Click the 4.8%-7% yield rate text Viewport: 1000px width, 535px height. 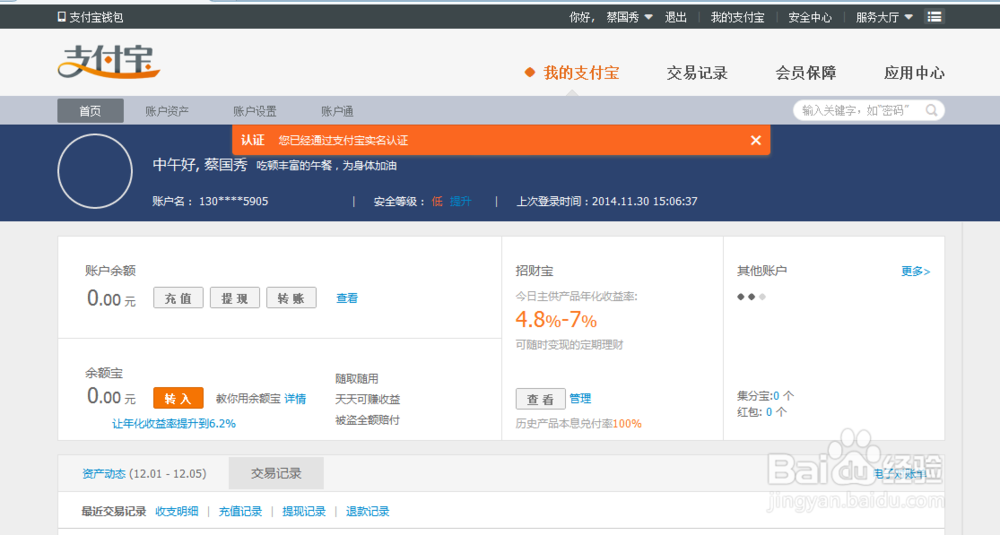[556, 319]
